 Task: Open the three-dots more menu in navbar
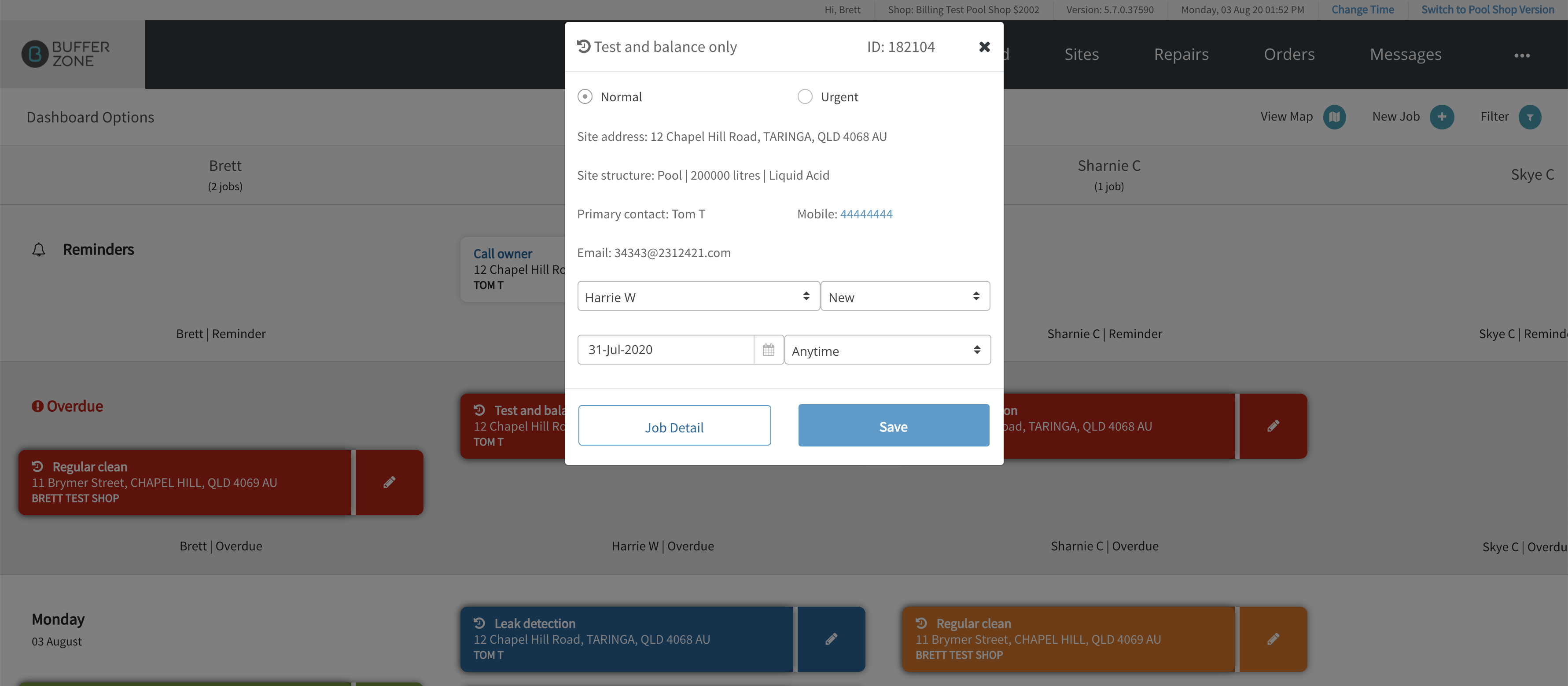[1522, 55]
